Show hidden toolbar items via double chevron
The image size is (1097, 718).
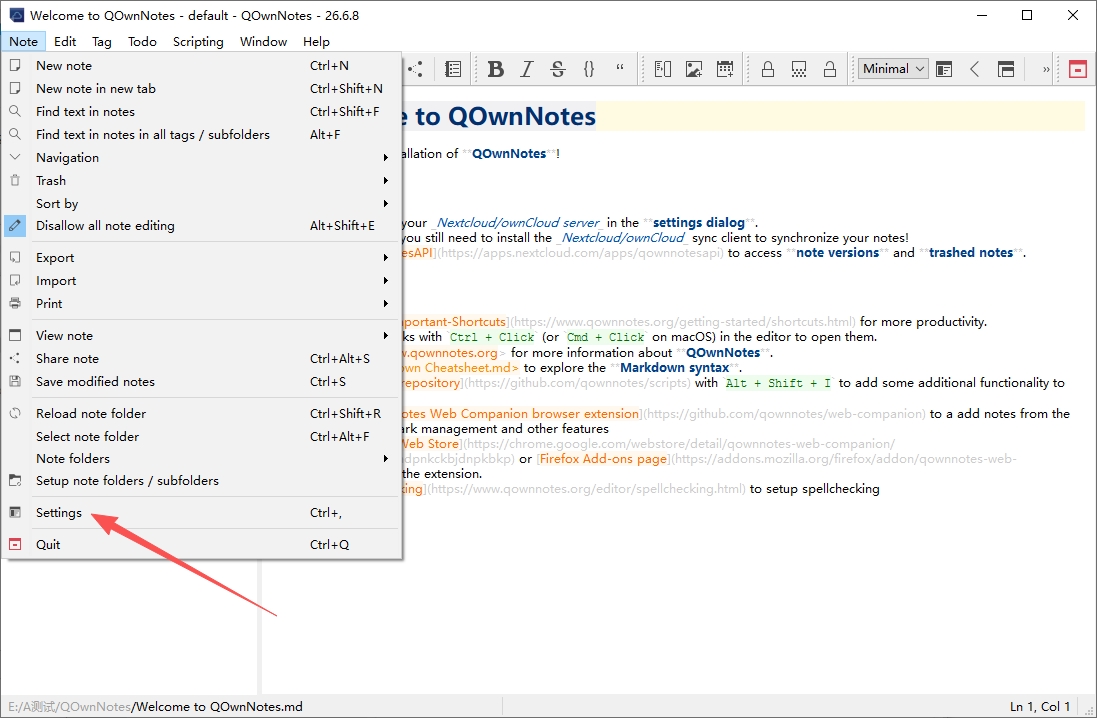point(1046,69)
